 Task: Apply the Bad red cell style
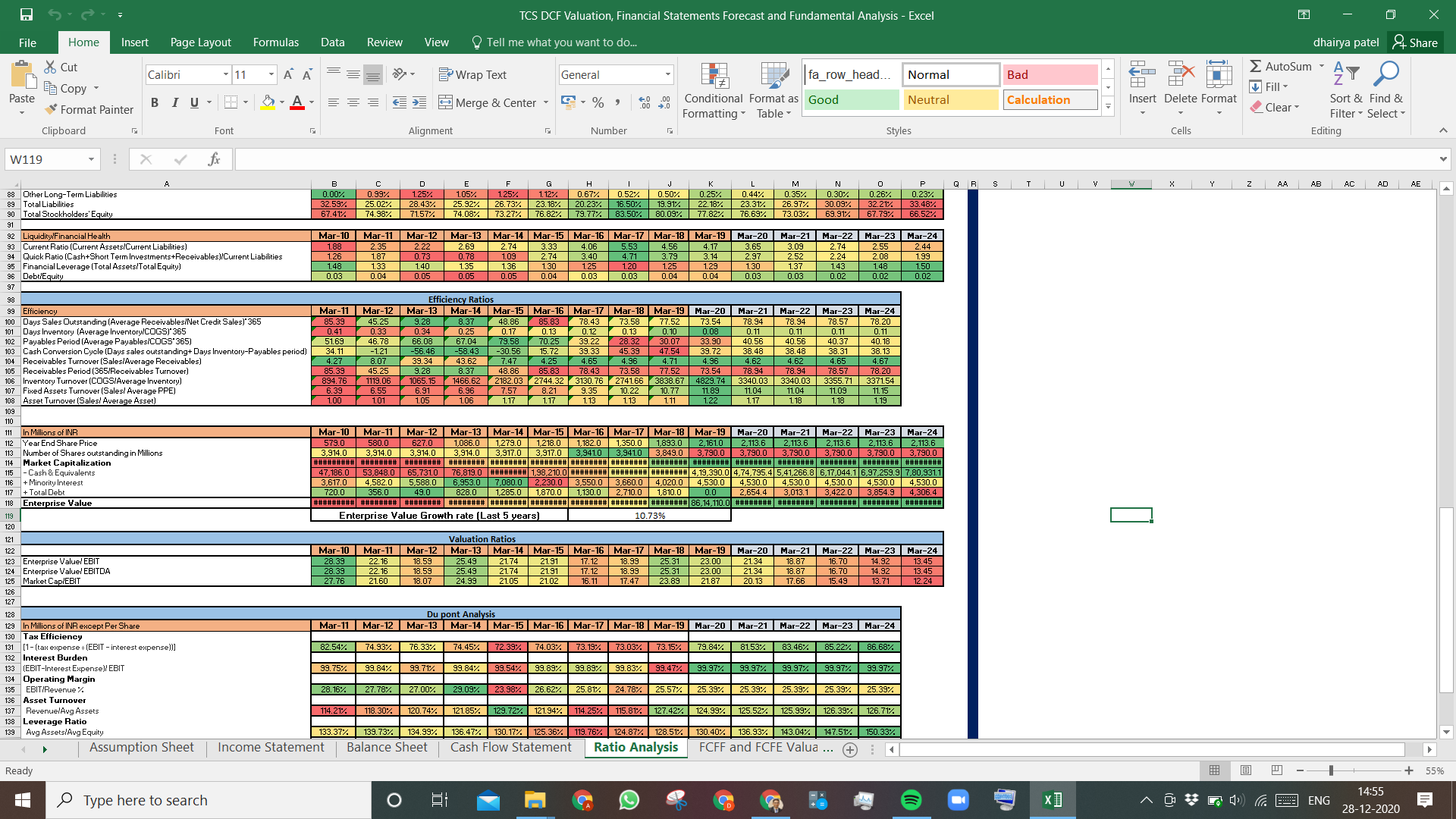(1050, 74)
